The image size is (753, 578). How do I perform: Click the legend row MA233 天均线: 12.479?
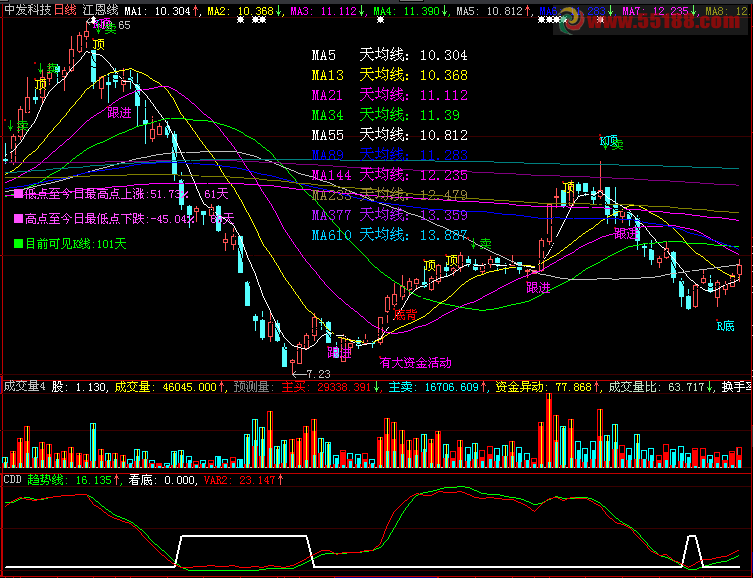tap(389, 195)
